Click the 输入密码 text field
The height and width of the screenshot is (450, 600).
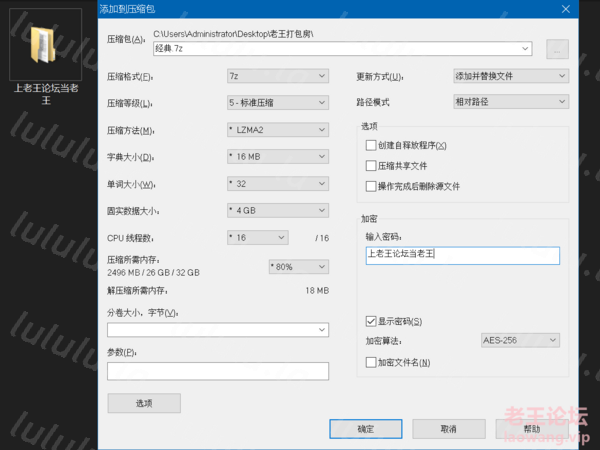[462, 255]
